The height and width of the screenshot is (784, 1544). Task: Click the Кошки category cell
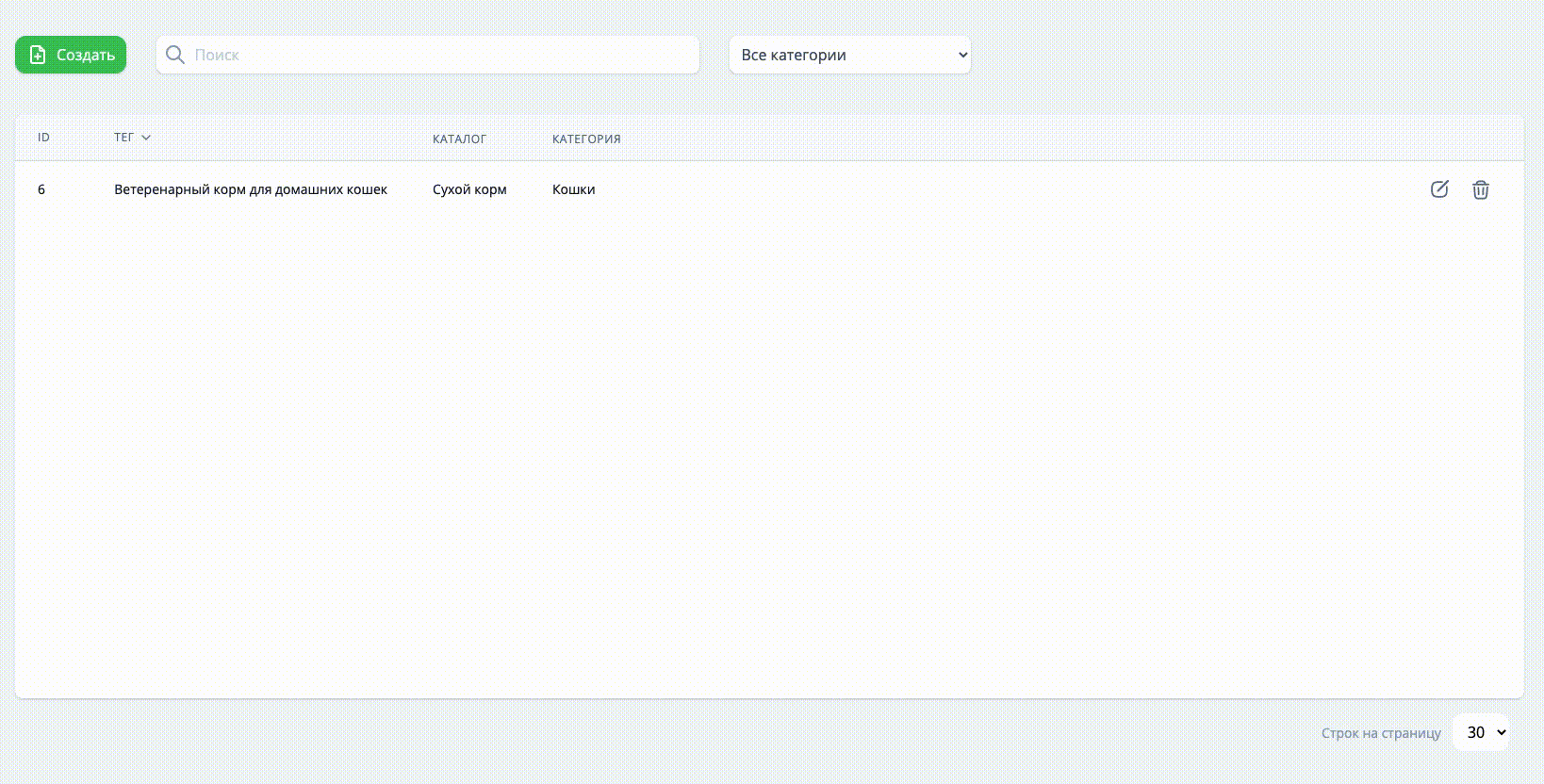click(573, 189)
